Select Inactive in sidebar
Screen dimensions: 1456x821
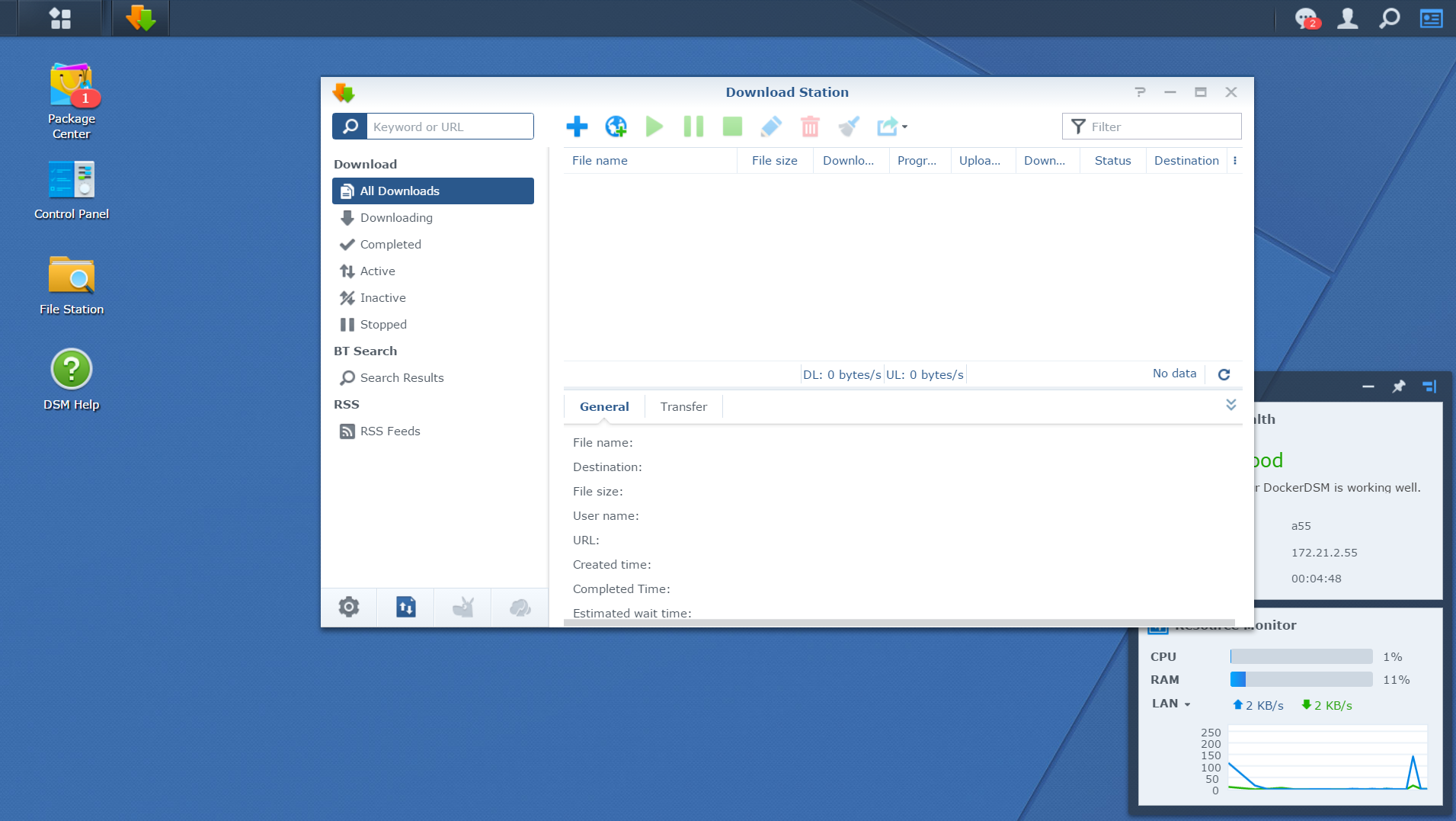433,297
